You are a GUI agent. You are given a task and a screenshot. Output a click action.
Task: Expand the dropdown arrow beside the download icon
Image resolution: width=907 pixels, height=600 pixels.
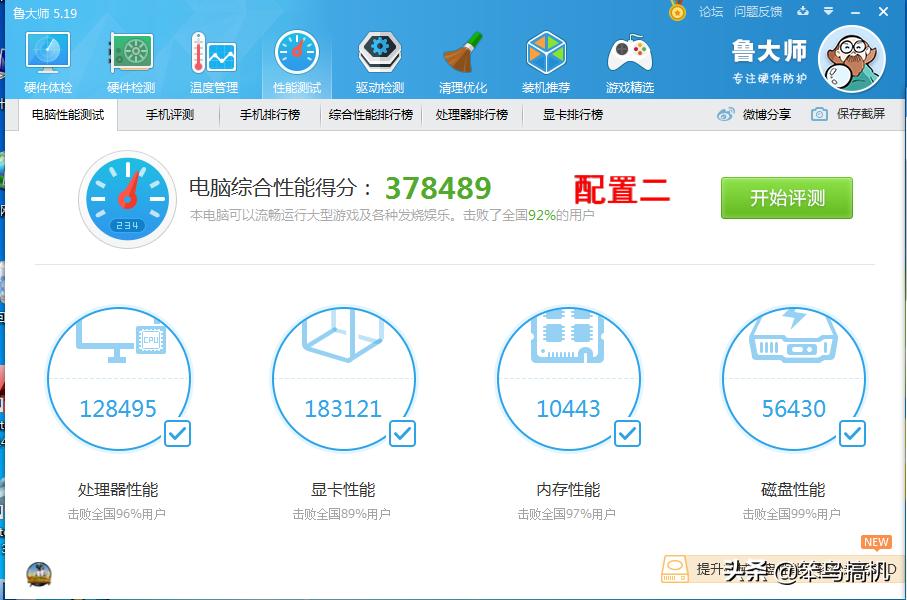click(x=826, y=11)
